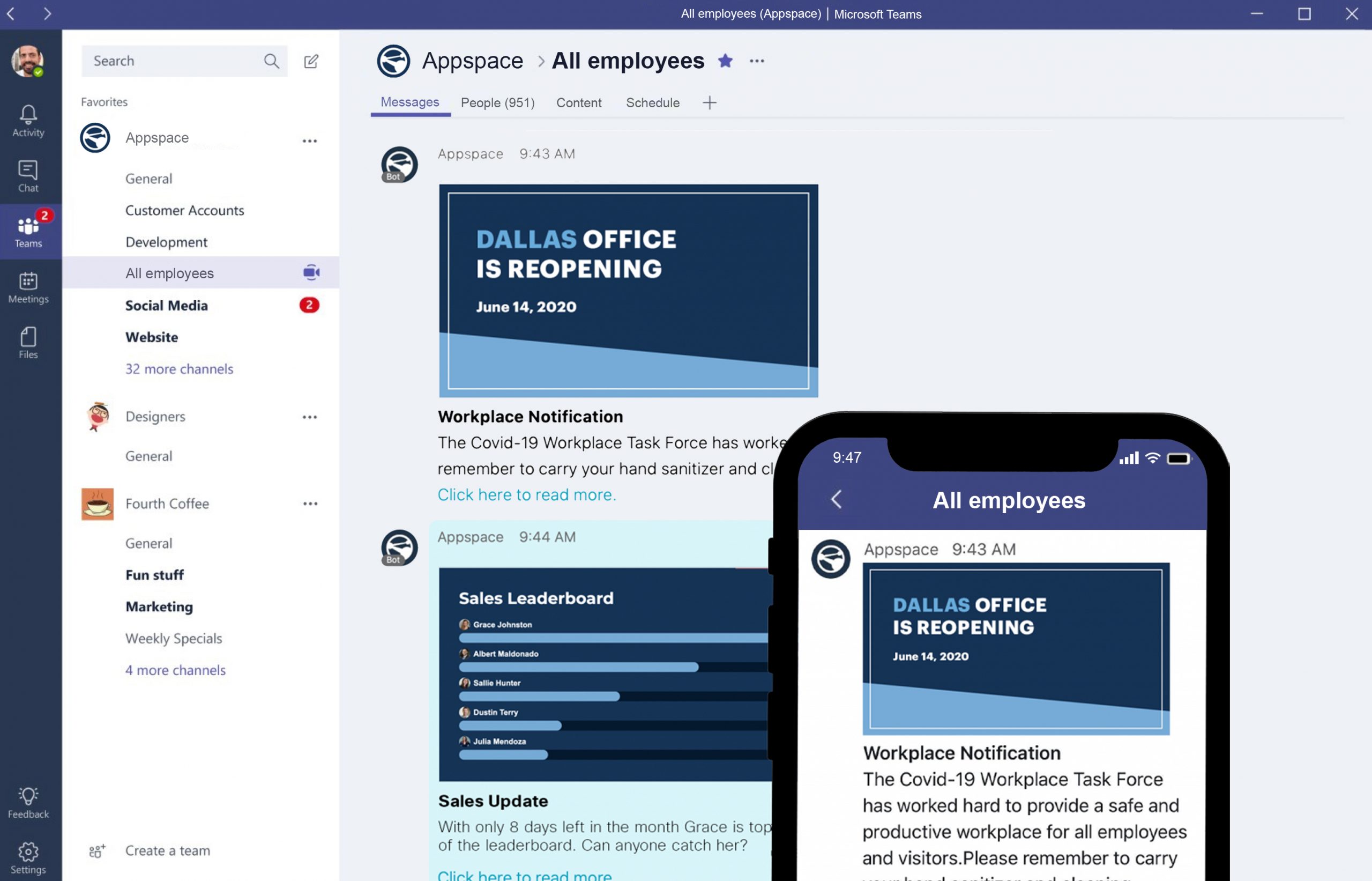Select General channel under Designers

(148, 456)
